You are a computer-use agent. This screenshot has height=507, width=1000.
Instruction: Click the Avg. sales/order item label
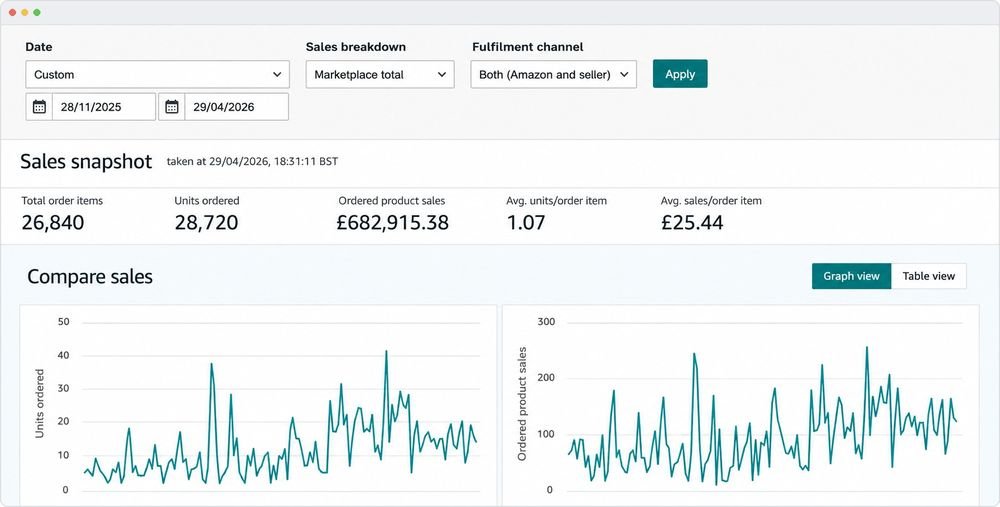tap(711, 200)
